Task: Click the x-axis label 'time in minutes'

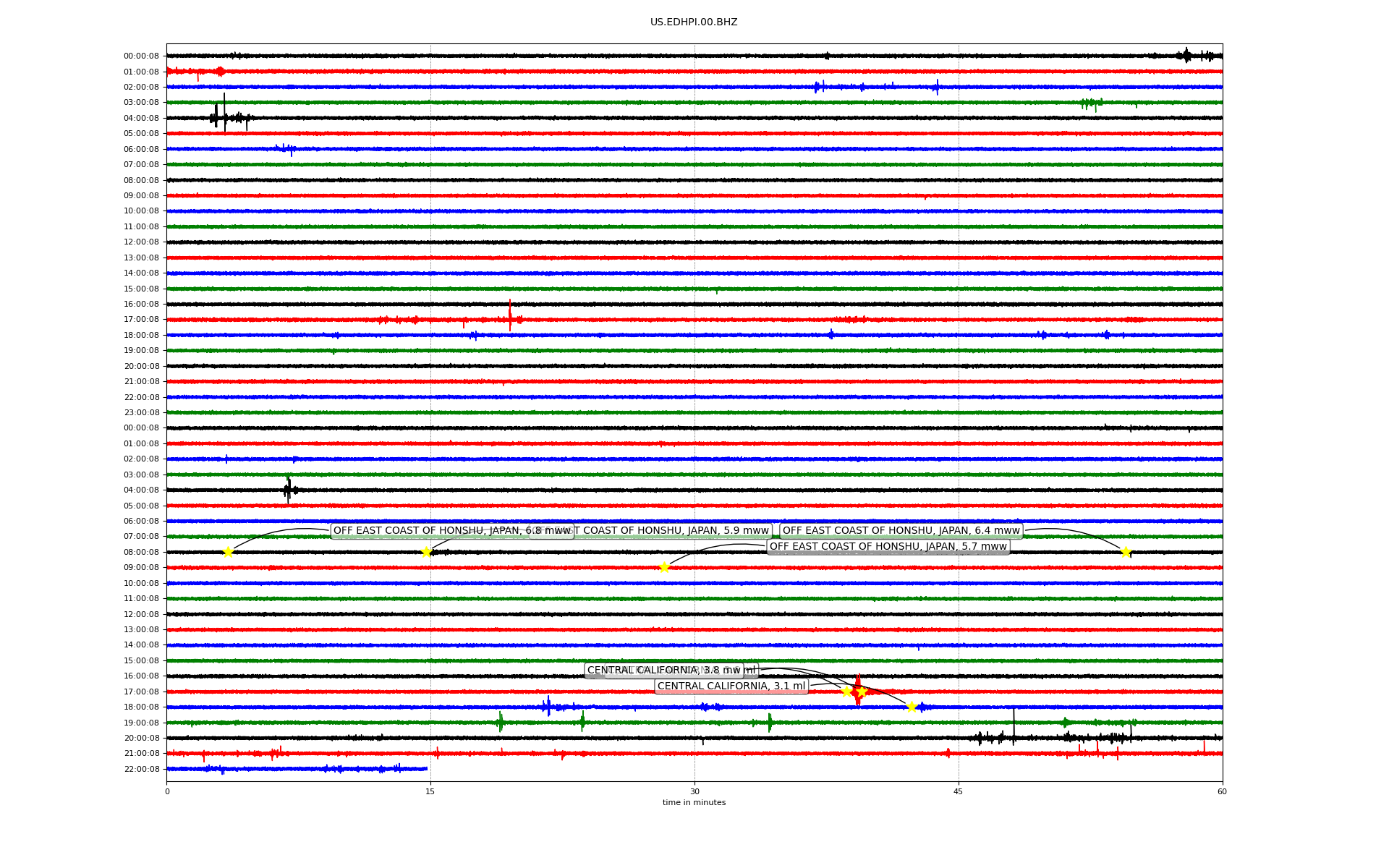Action: pyautogui.click(x=694, y=803)
